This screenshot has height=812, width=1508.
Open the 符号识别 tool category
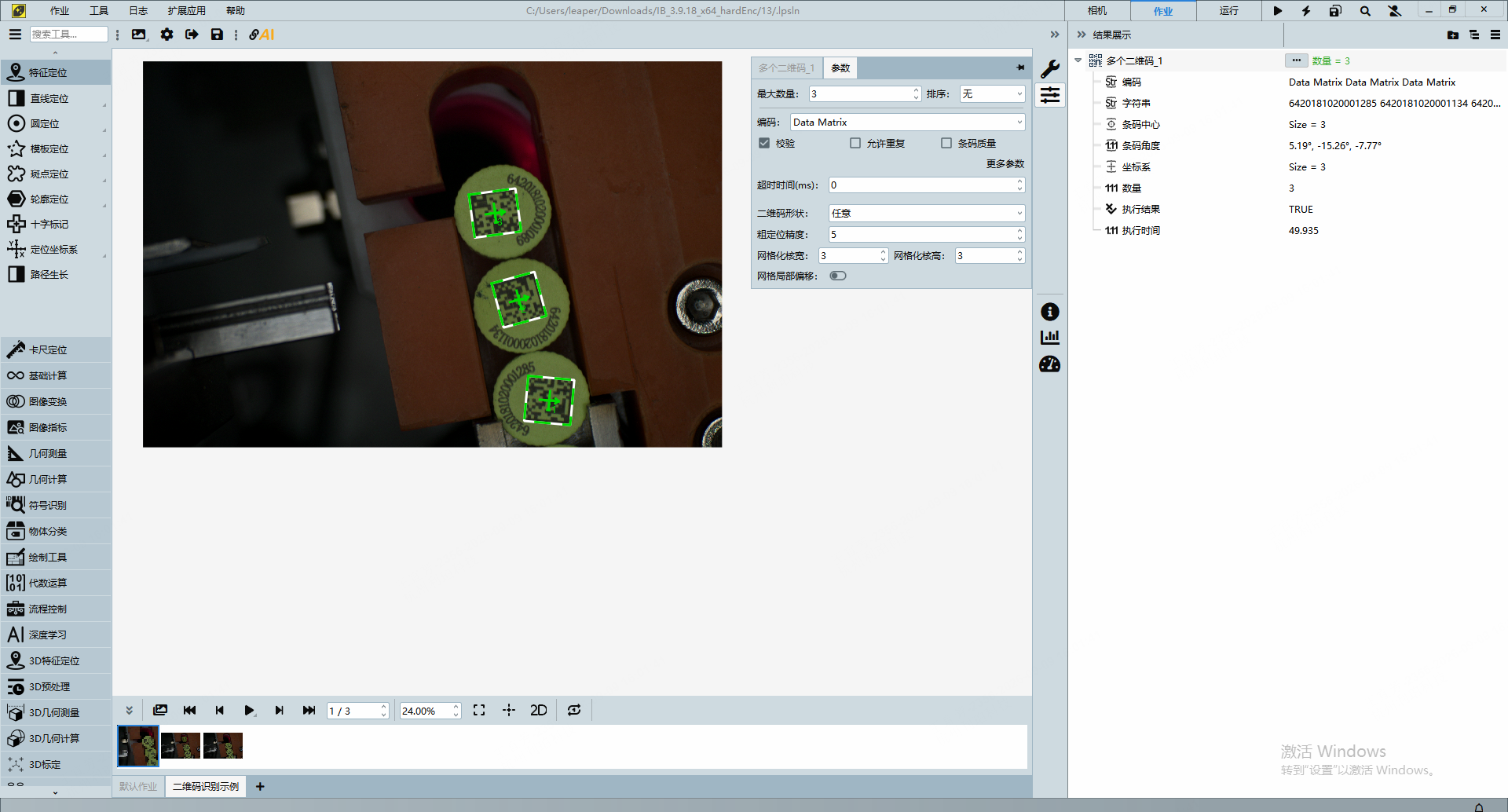tap(56, 505)
